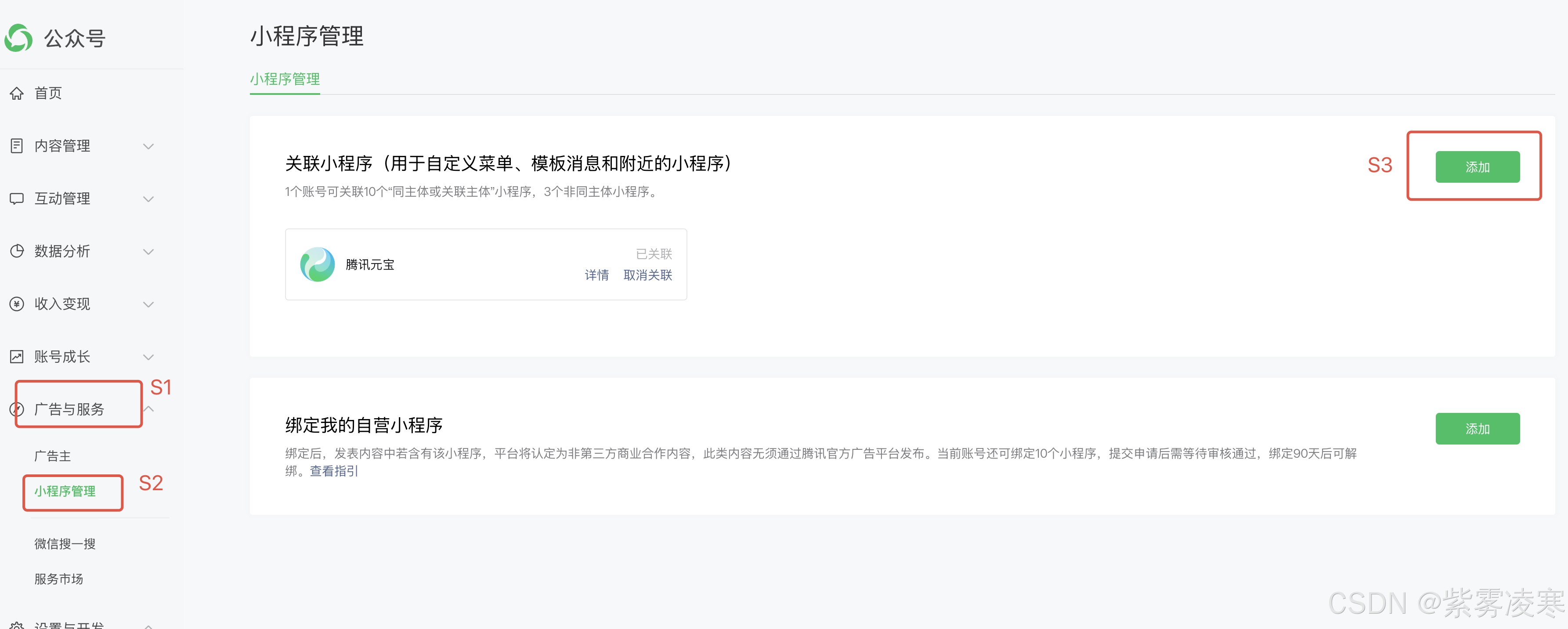This screenshot has width=1568, height=629.
Task: Click the 收入变现 yuan coin icon
Action: pyautogui.click(x=17, y=304)
